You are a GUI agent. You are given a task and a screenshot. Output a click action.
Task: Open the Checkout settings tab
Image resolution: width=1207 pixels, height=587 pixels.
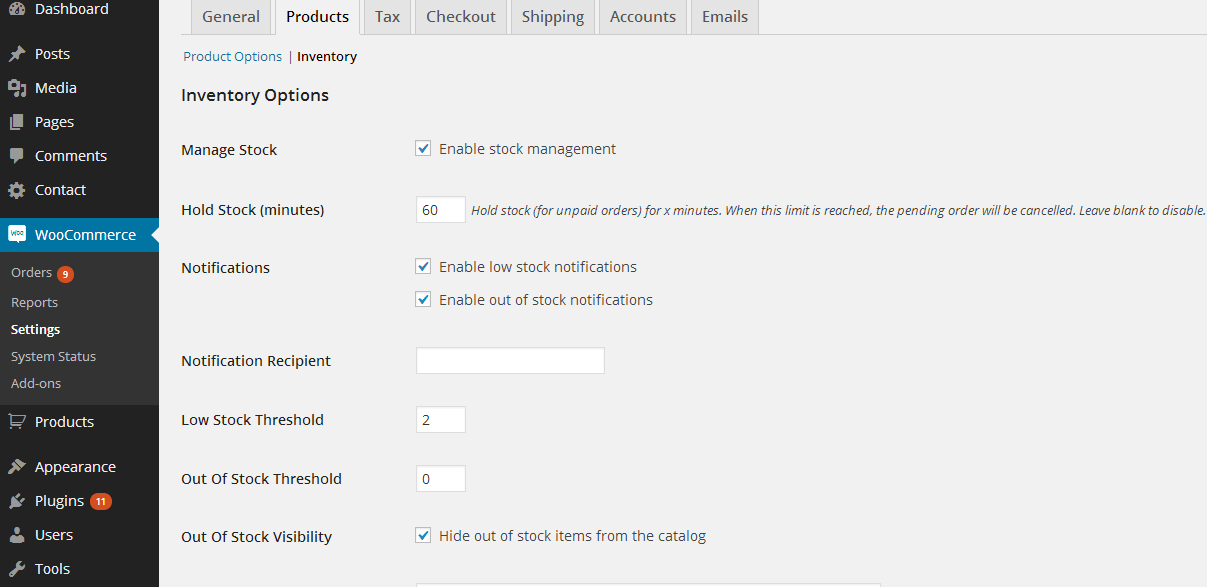461,17
